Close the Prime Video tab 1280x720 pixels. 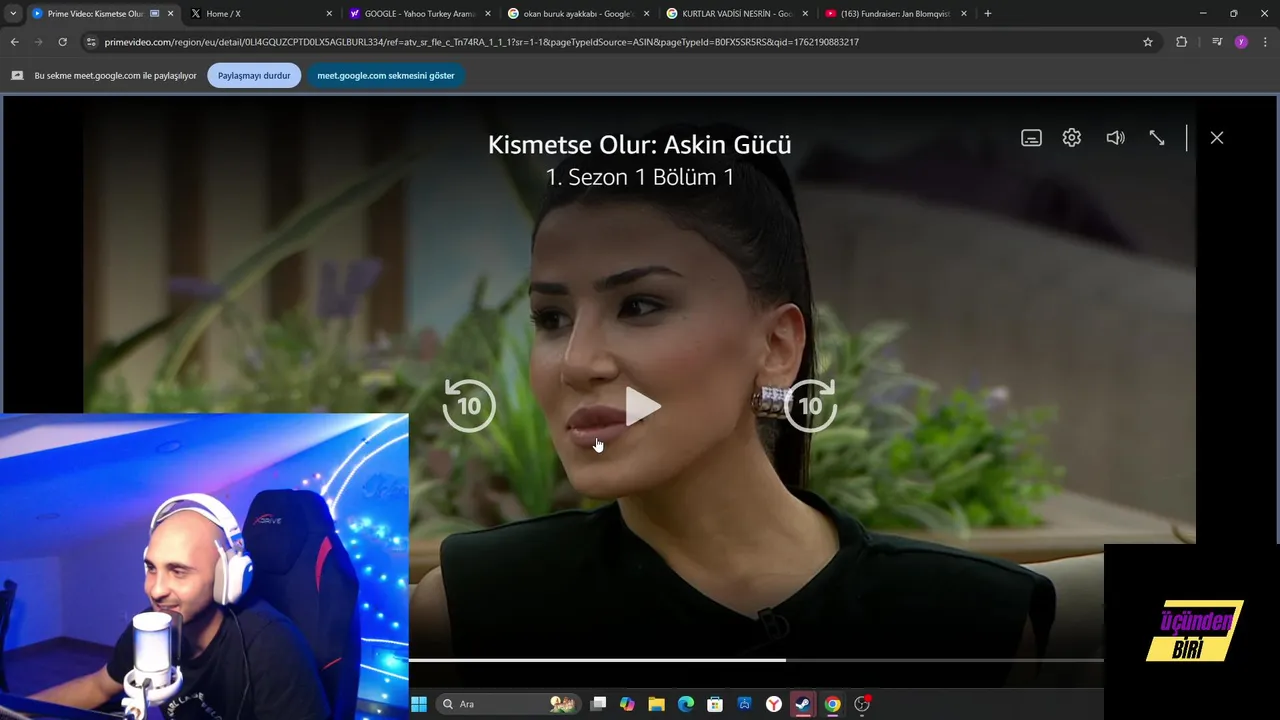(170, 14)
